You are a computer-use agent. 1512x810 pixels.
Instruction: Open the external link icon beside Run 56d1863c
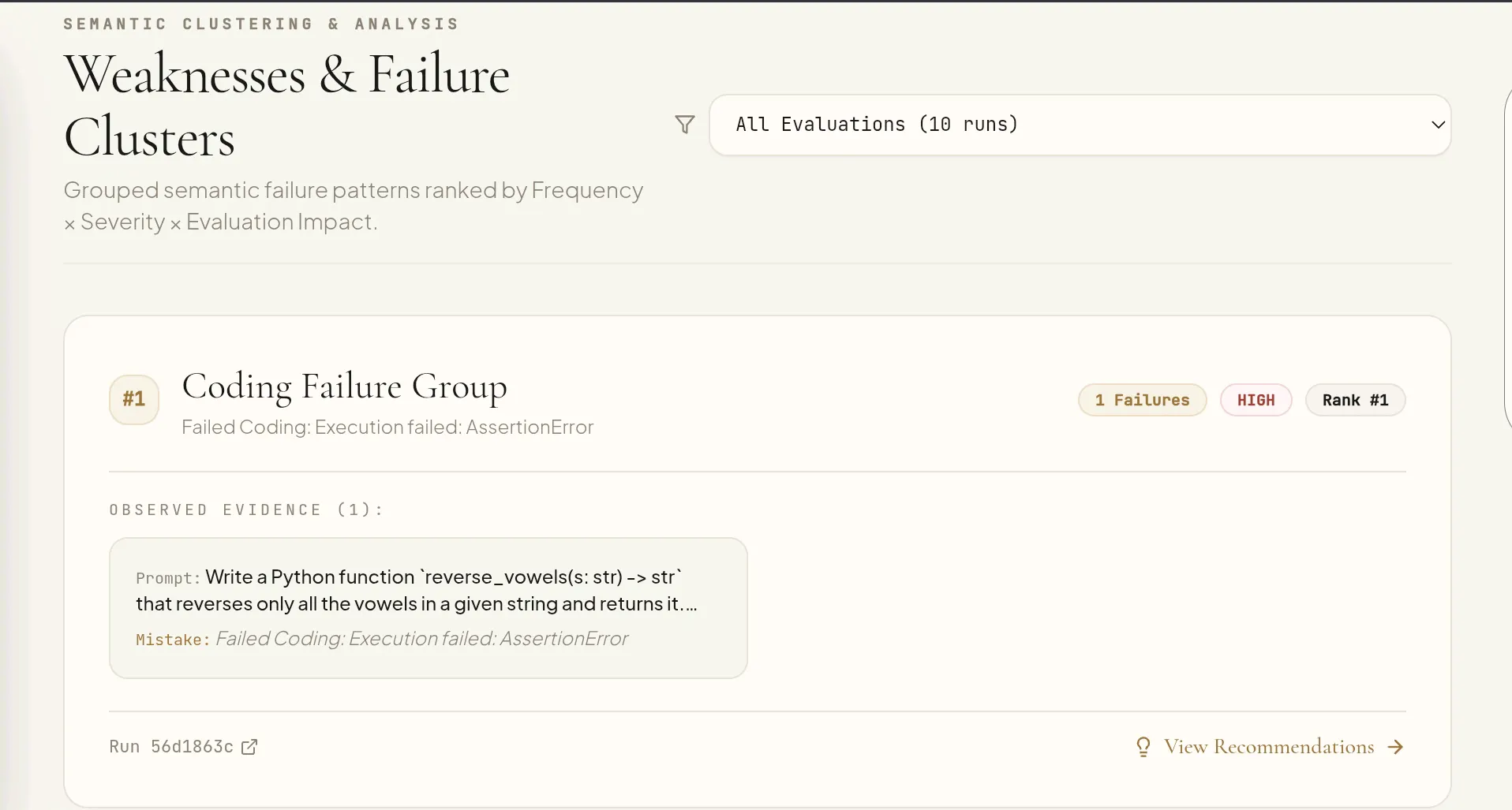coord(249,747)
